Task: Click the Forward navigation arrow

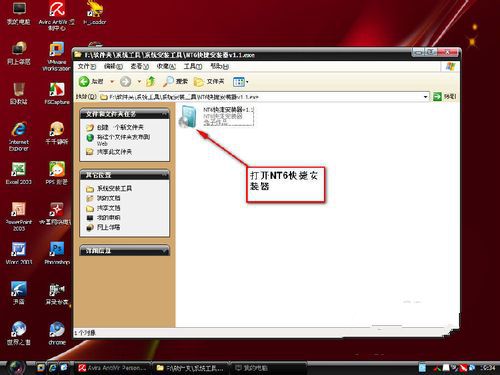Action: click(125, 81)
